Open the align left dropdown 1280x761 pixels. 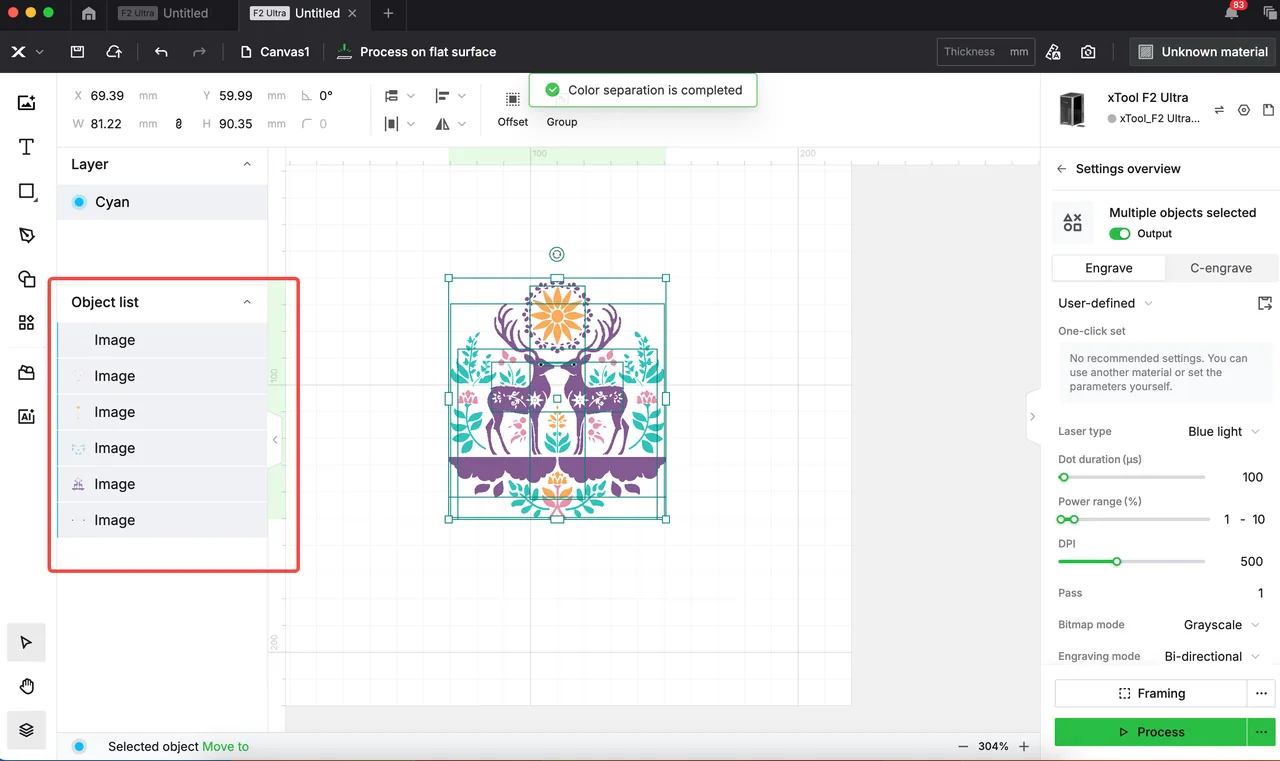coord(450,96)
